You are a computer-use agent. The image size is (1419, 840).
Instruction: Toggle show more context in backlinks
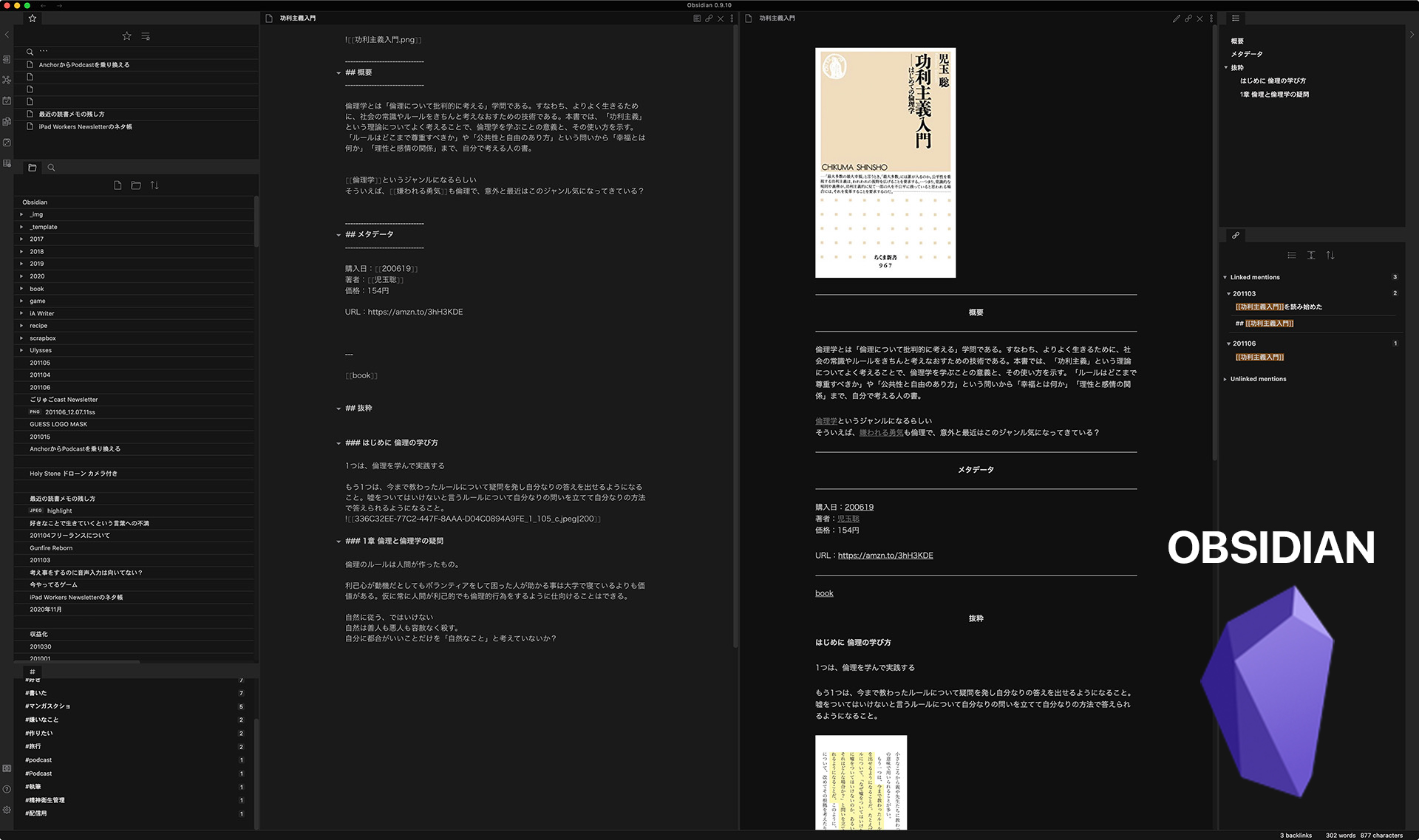click(1311, 255)
